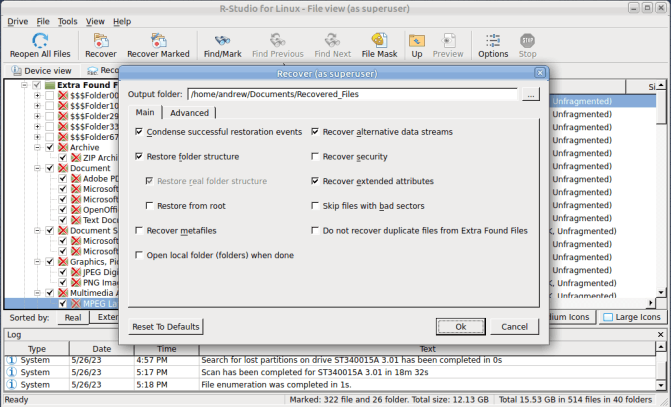
Task: Click the red X icon beside JPEG Digi
Action: coord(76,272)
